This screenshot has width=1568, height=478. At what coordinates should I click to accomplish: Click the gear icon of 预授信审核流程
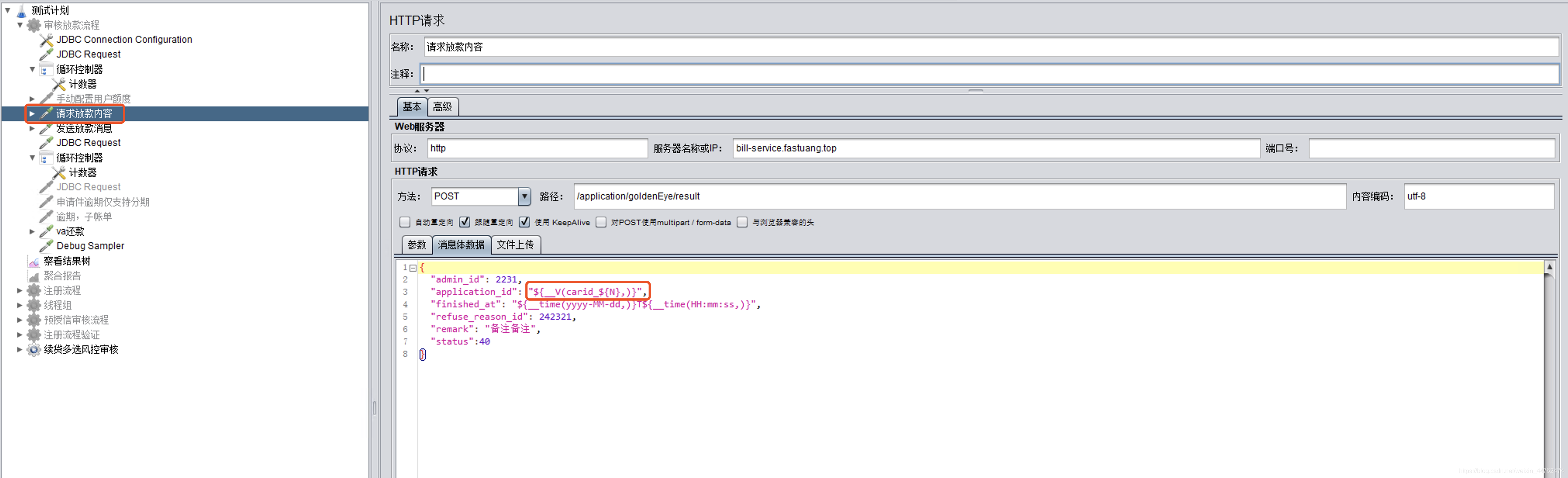point(34,320)
